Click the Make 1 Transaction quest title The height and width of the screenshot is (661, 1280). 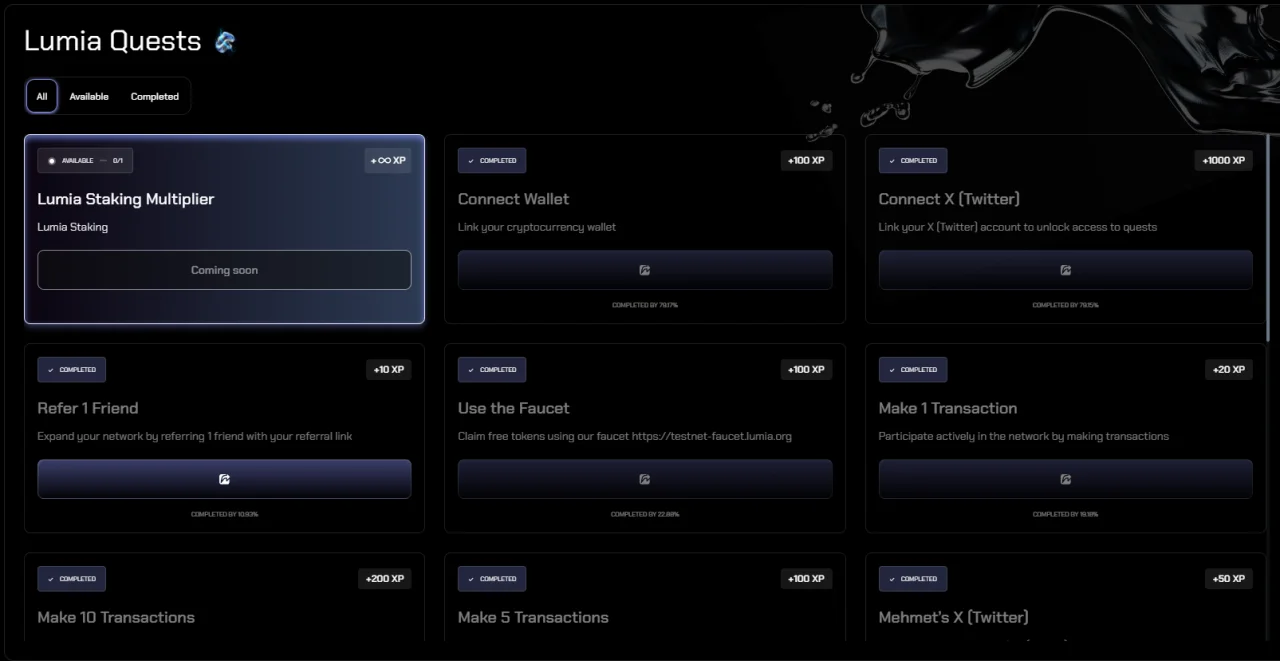coord(948,408)
